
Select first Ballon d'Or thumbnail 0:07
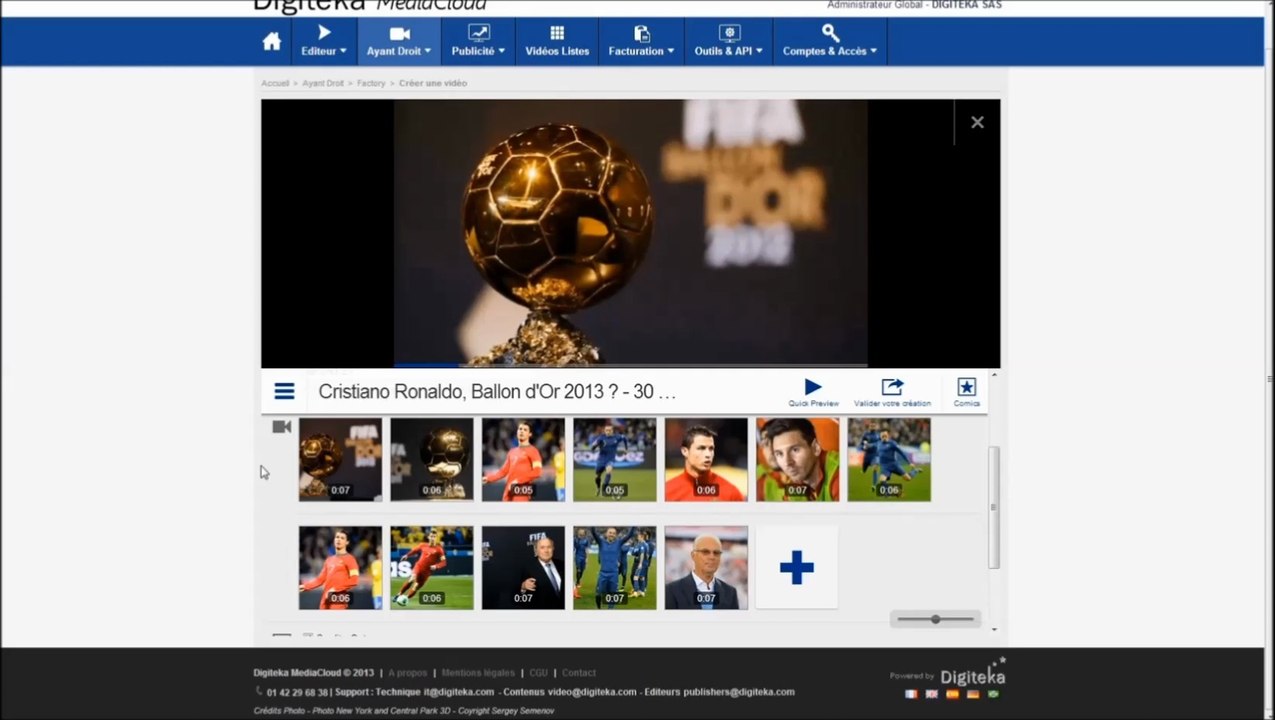[x=340, y=460]
